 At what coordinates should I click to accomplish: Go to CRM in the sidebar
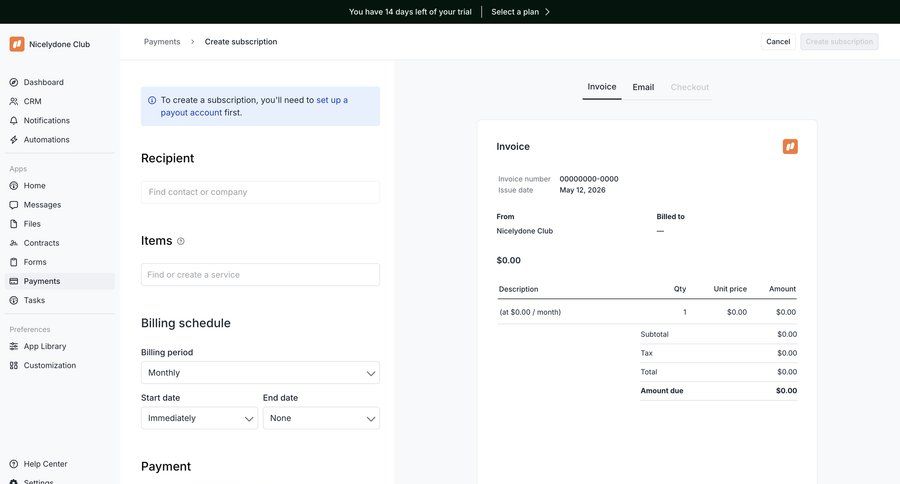pyautogui.click(x=60, y=101)
